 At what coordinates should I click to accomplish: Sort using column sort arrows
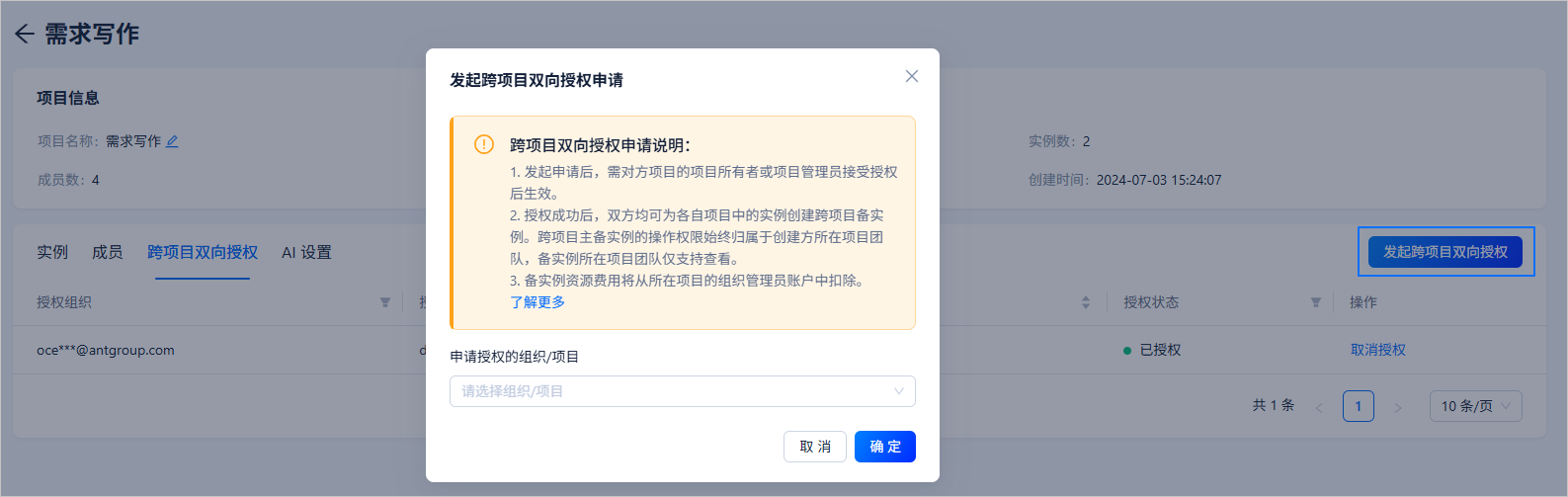click(1086, 302)
